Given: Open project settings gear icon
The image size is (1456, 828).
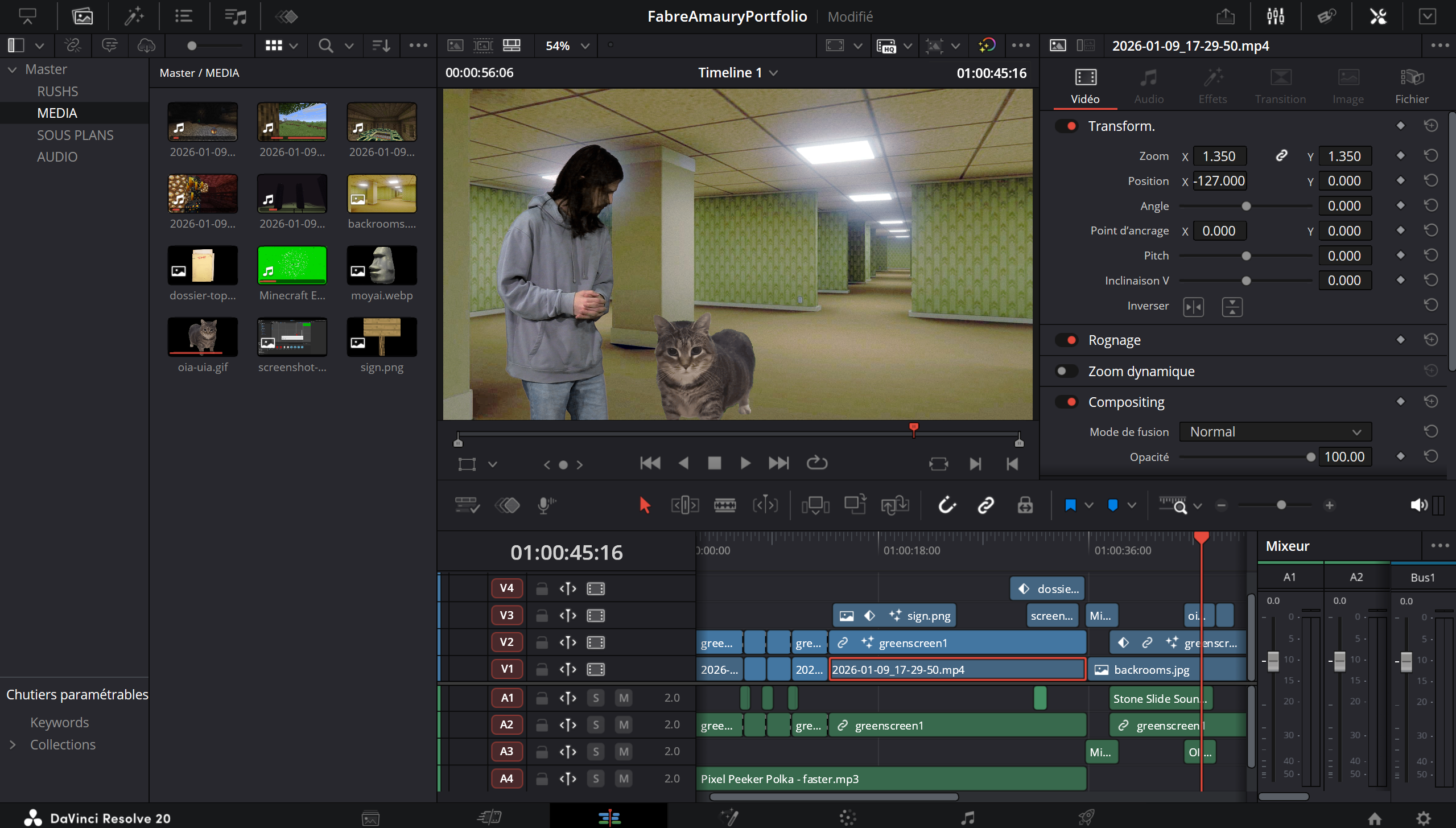Looking at the screenshot, I should point(1424,818).
